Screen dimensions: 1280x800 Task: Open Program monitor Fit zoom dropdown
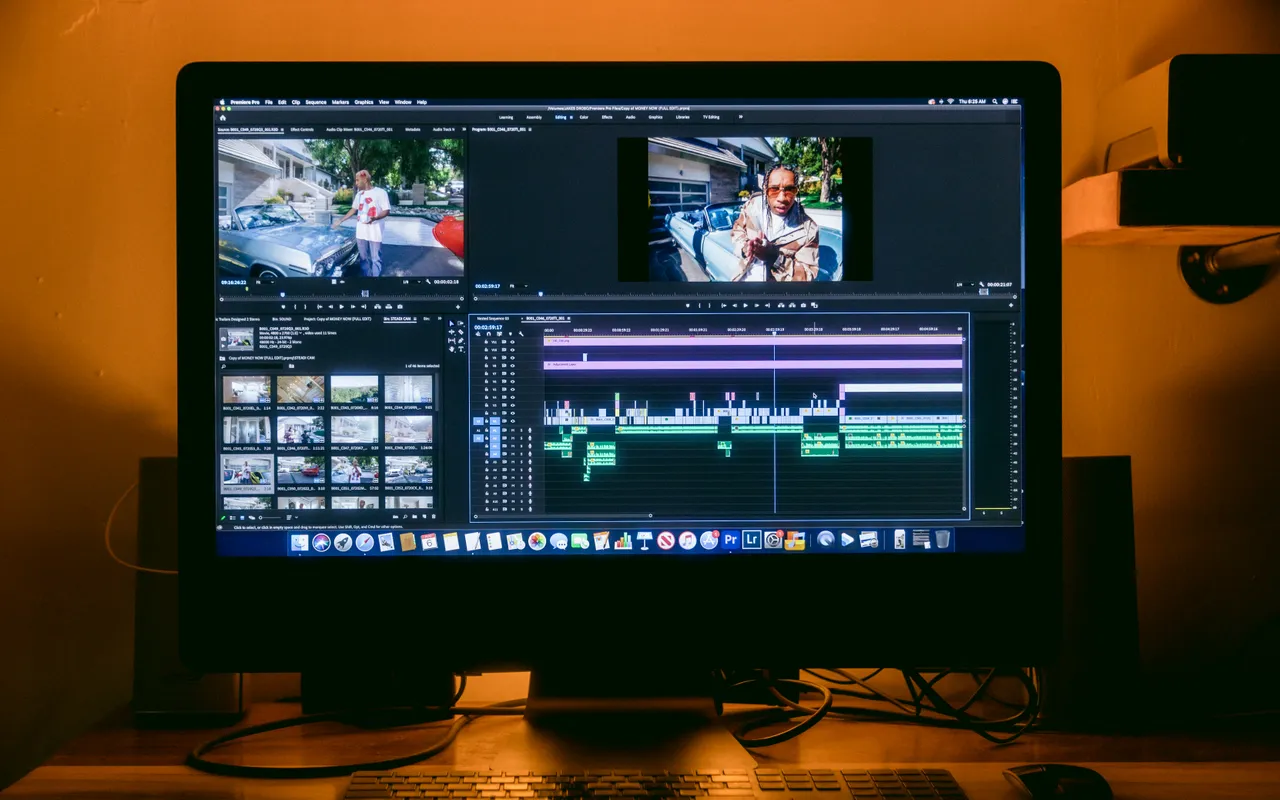click(x=518, y=286)
